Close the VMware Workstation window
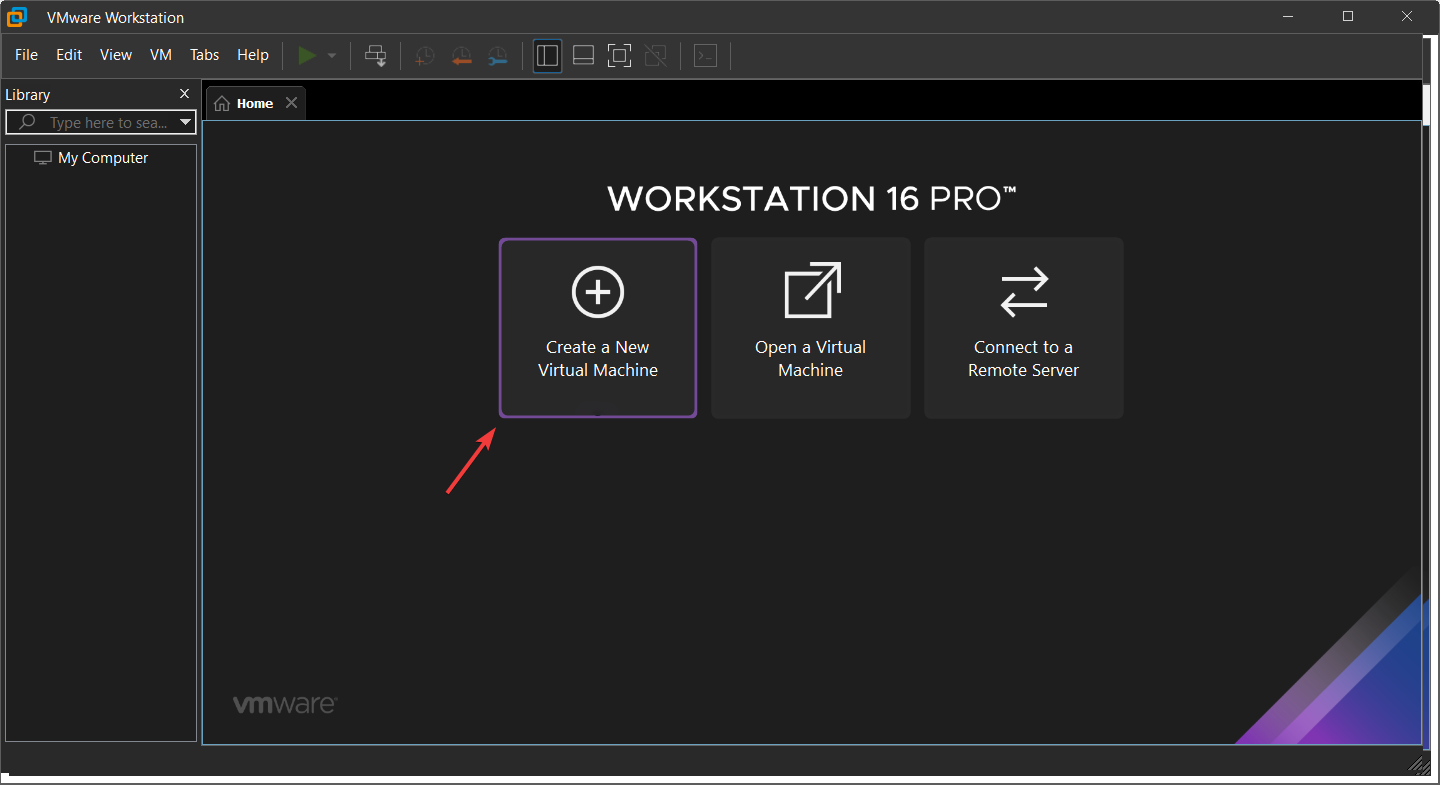Image resolution: width=1440 pixels, height=785 pixels. coord(1405,17)
